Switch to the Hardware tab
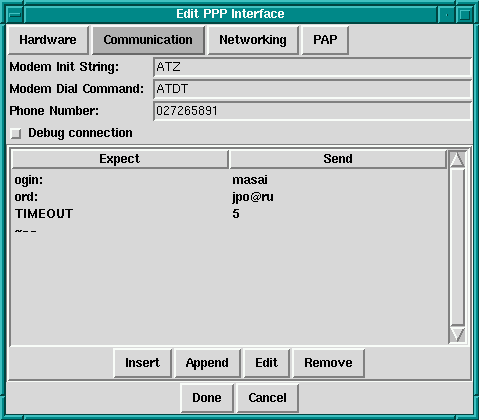 [48, 40]
